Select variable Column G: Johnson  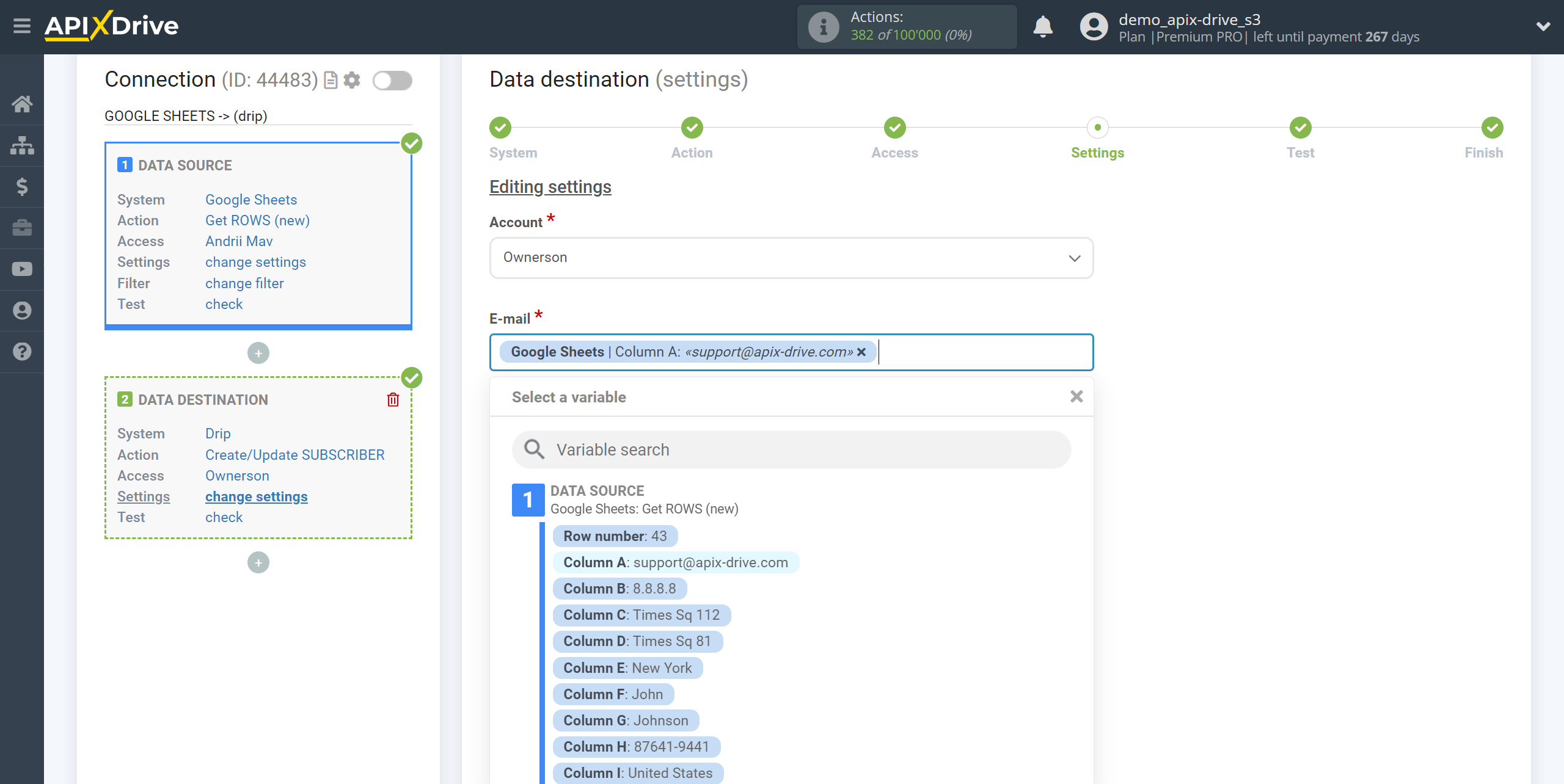pos(626,720)
